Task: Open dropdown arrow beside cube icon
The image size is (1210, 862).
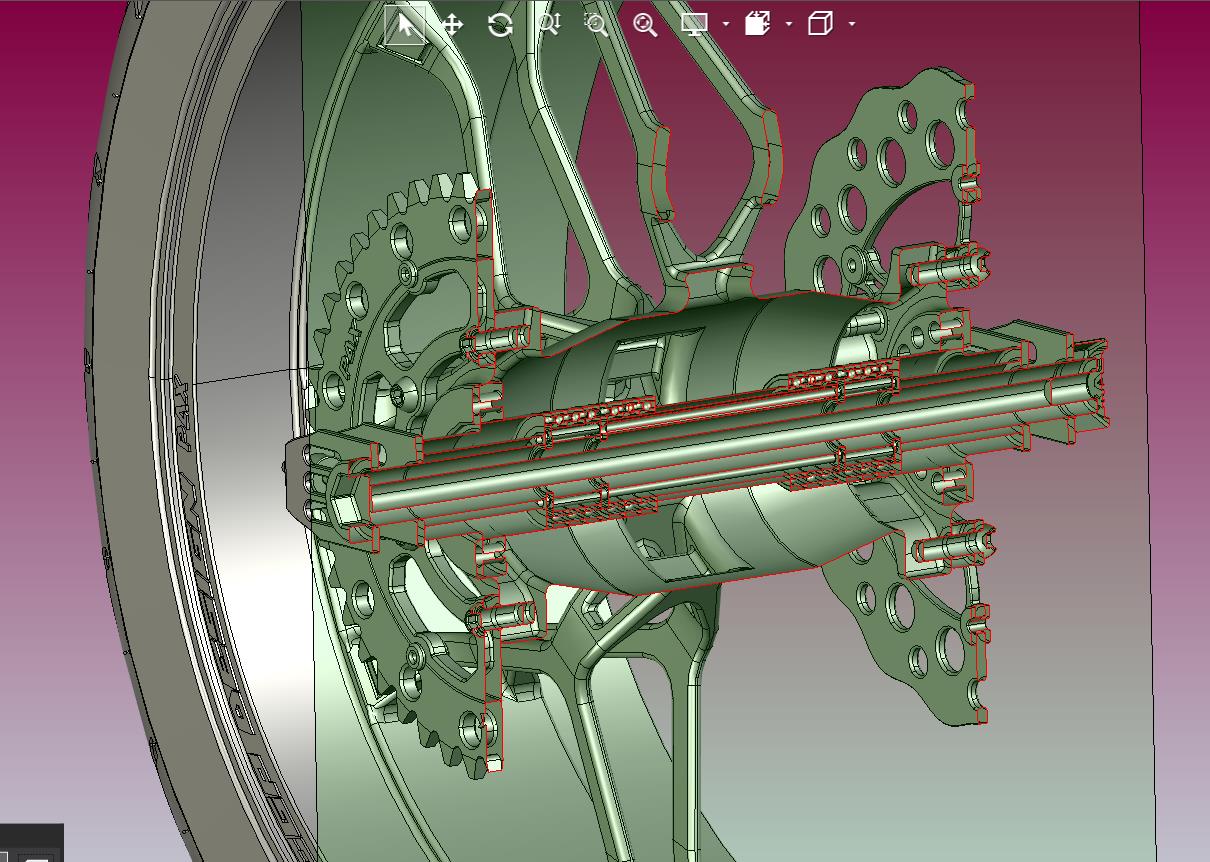Action: (852, 24)
